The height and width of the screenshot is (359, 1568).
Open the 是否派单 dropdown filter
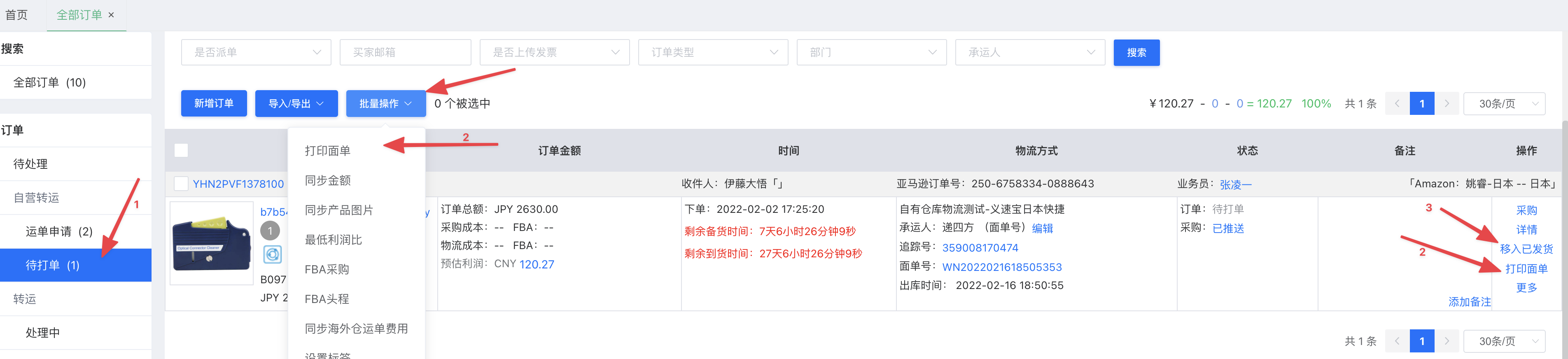pos(256,52)
